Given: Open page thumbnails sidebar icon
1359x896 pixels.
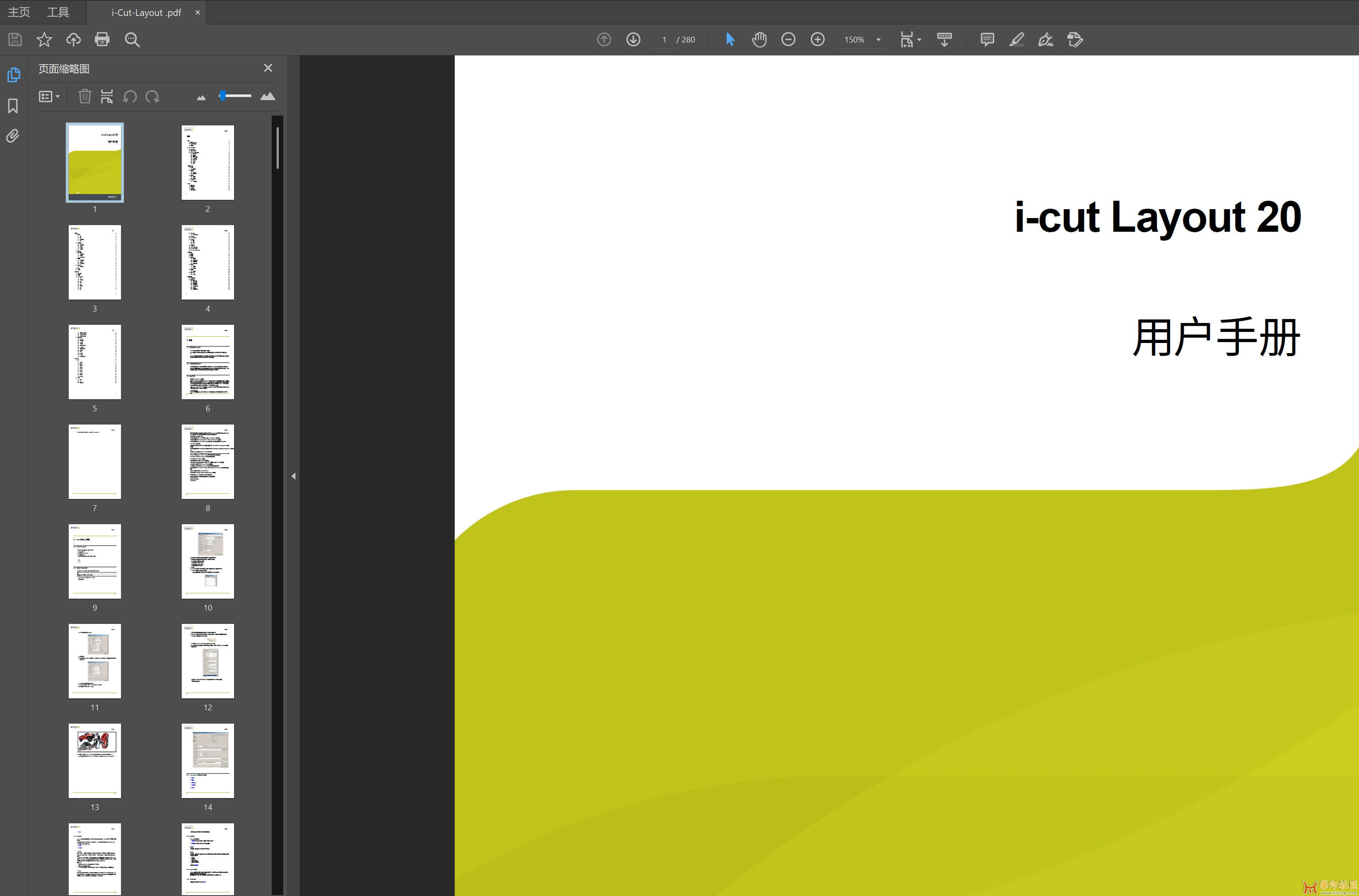Looking at the screenshot, I should click(14, 75).
